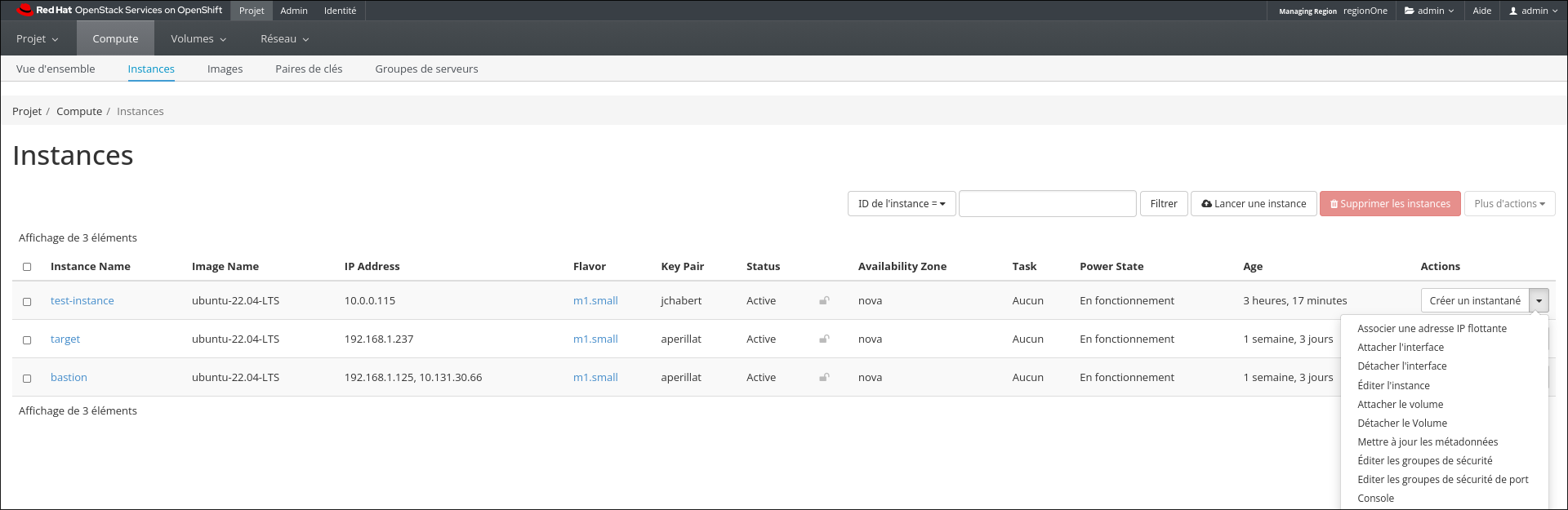Click Projet in the breadcrumb
The image size is (1568, 510).
tap(27, 111)
